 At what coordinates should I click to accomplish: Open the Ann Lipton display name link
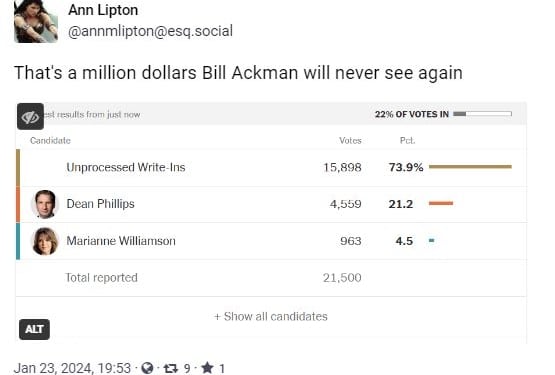click(103, 10)
